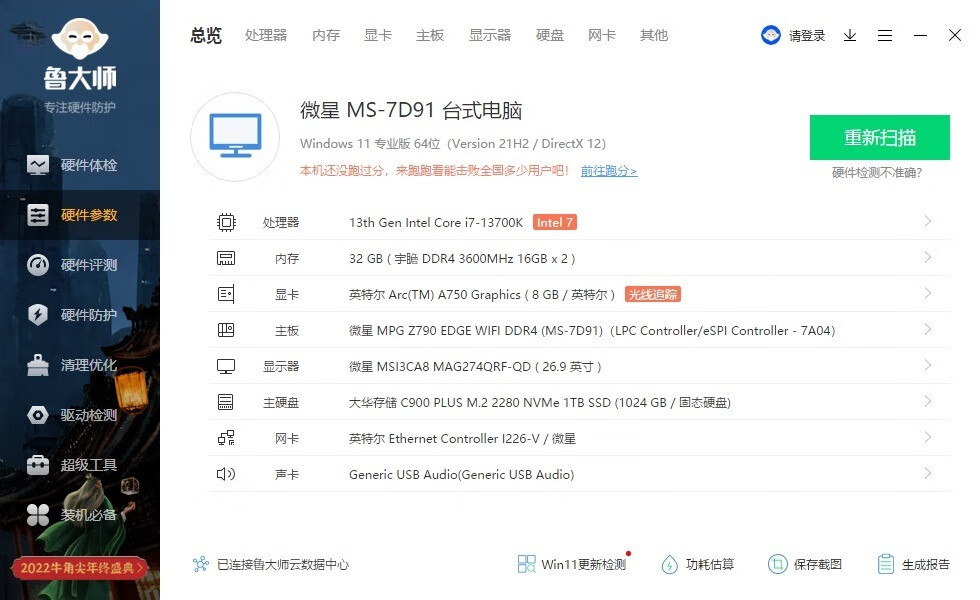The height and width of the screenshot is (600, 980).
Task: Click 微星 MS-7D91 台式电脑 title
Action: coord(411,111)
